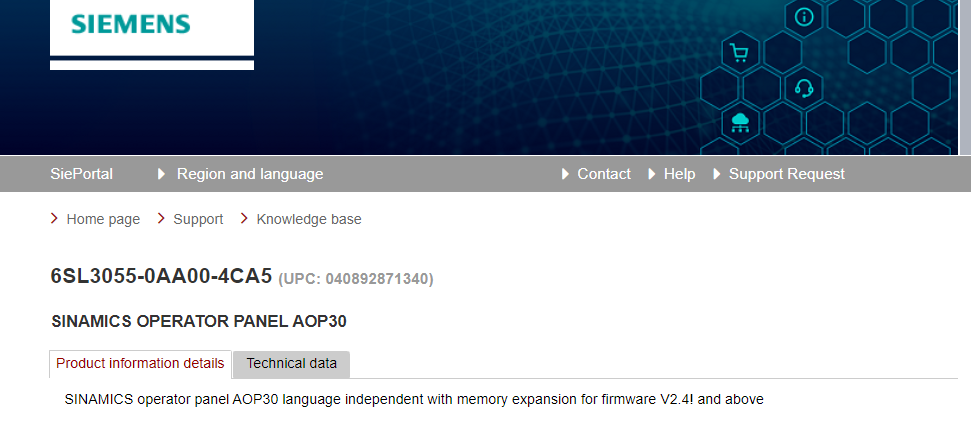Navigate to Support breadcrumb link
The height and width of the screenshot is (421, 971).
coord(198,219)
